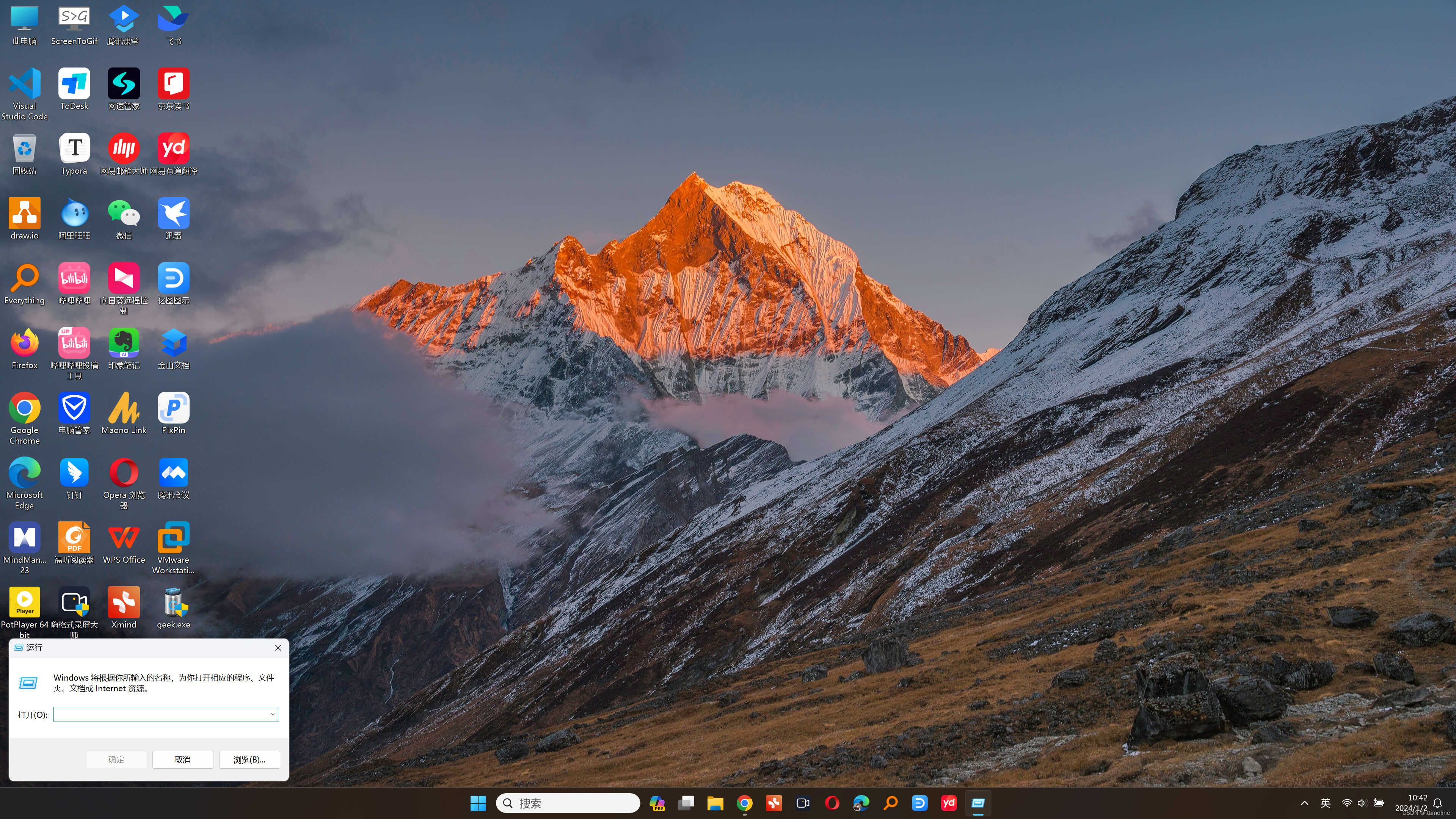Select the 嗨格式录屏大师 desktop icon
Image resolution: width=1456 pixels, height=819 pixels.
click(74, 613)
